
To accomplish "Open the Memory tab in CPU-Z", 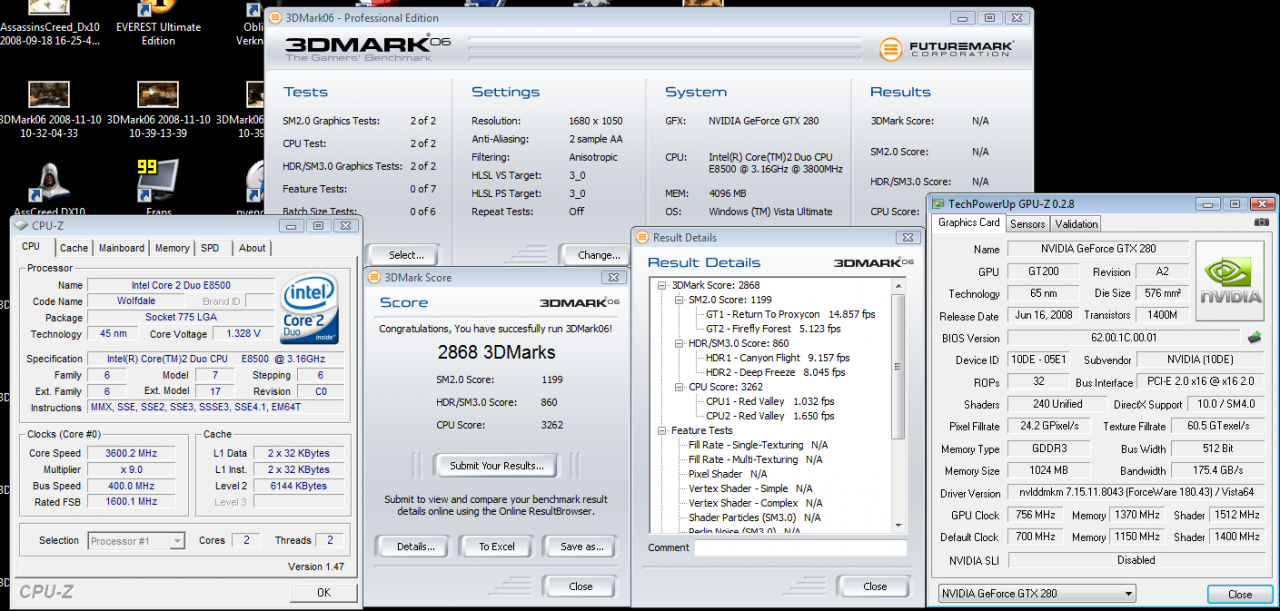I will (x=172, y=248).
